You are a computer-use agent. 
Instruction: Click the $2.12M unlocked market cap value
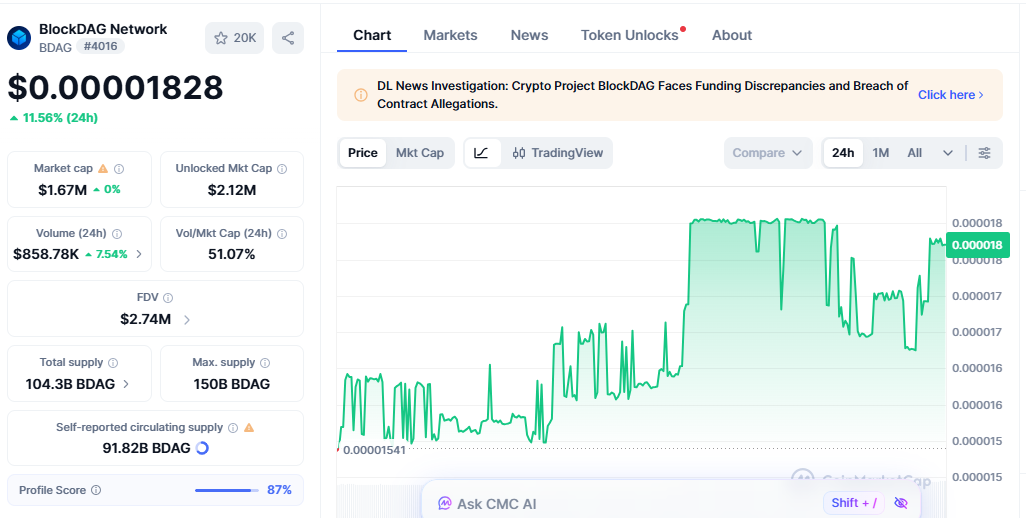click(232, 190)
